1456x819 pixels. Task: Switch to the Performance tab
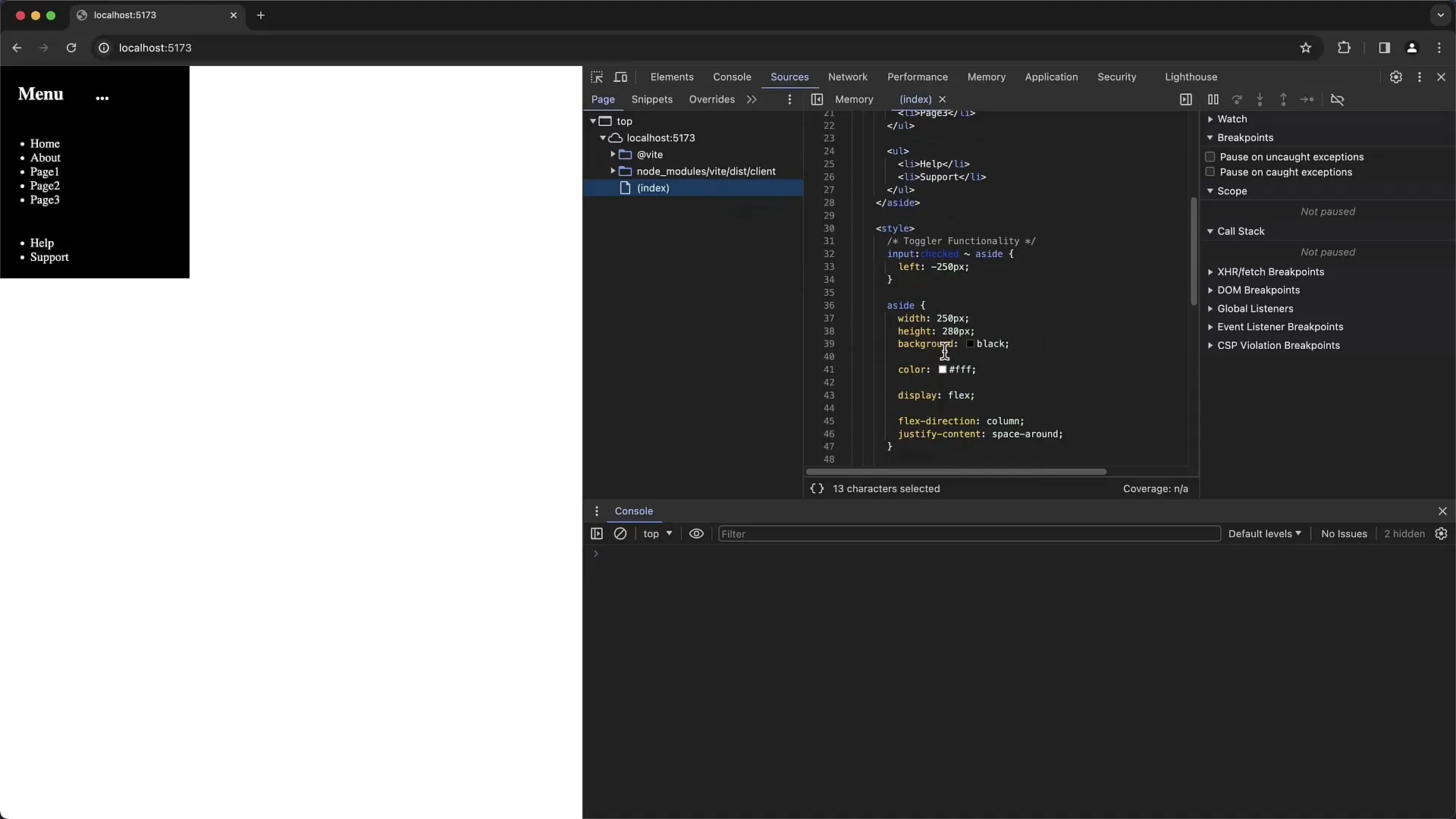coord(918,77)
